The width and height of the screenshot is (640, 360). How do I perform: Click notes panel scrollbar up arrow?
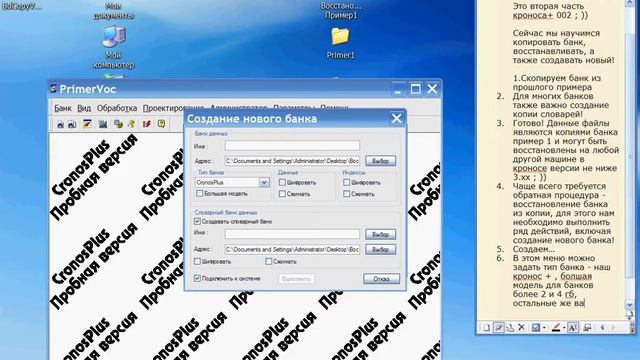pos(629,2)
